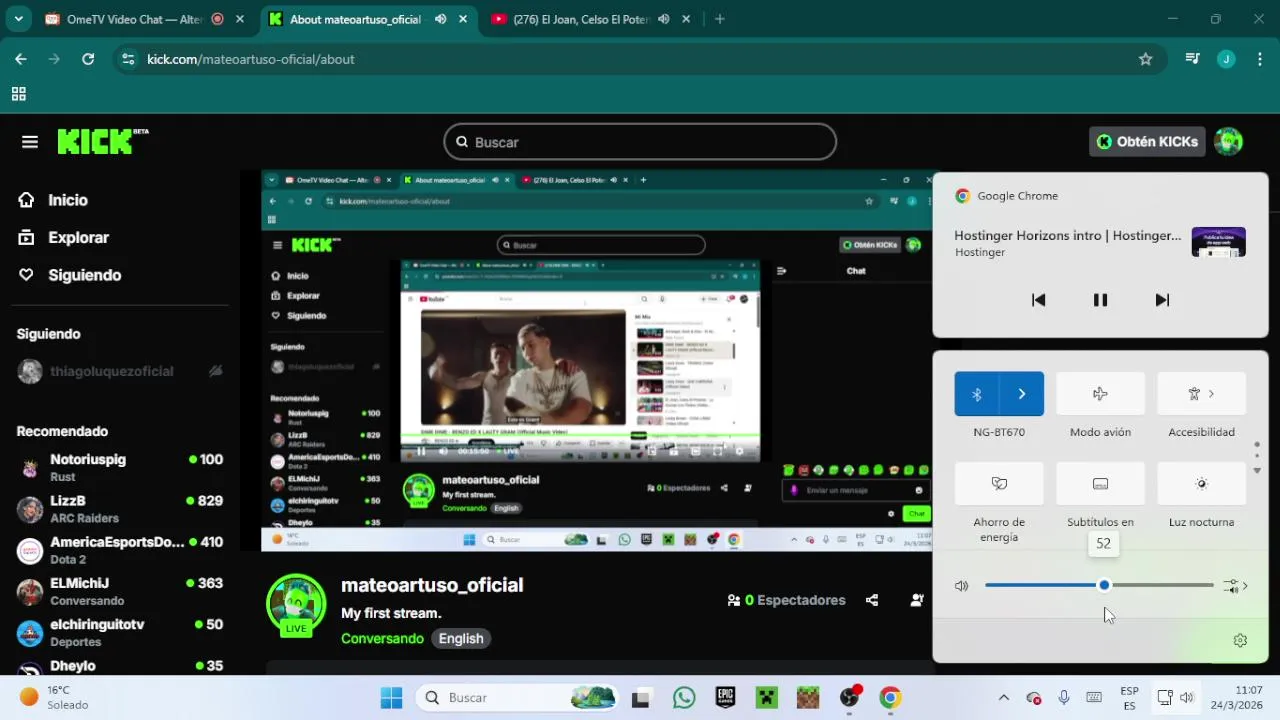Click the English language tag
This screenshot has width=1280, height=720.
[461, 639]
